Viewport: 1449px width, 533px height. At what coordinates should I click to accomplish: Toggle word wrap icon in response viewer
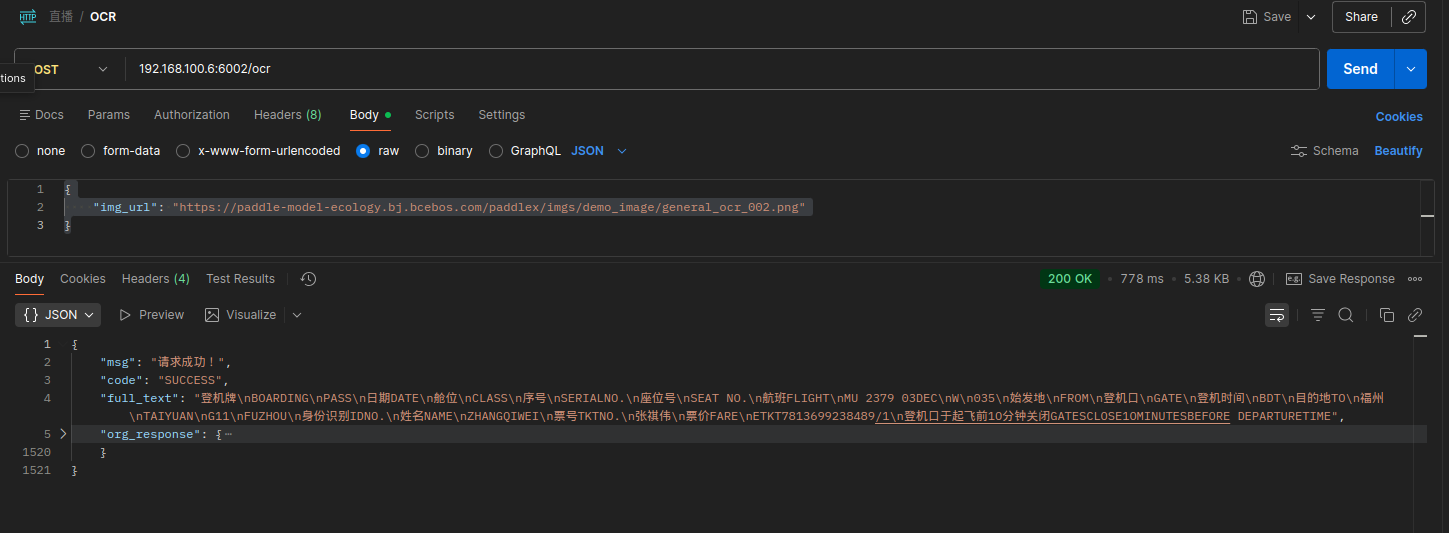(1277, 315)
